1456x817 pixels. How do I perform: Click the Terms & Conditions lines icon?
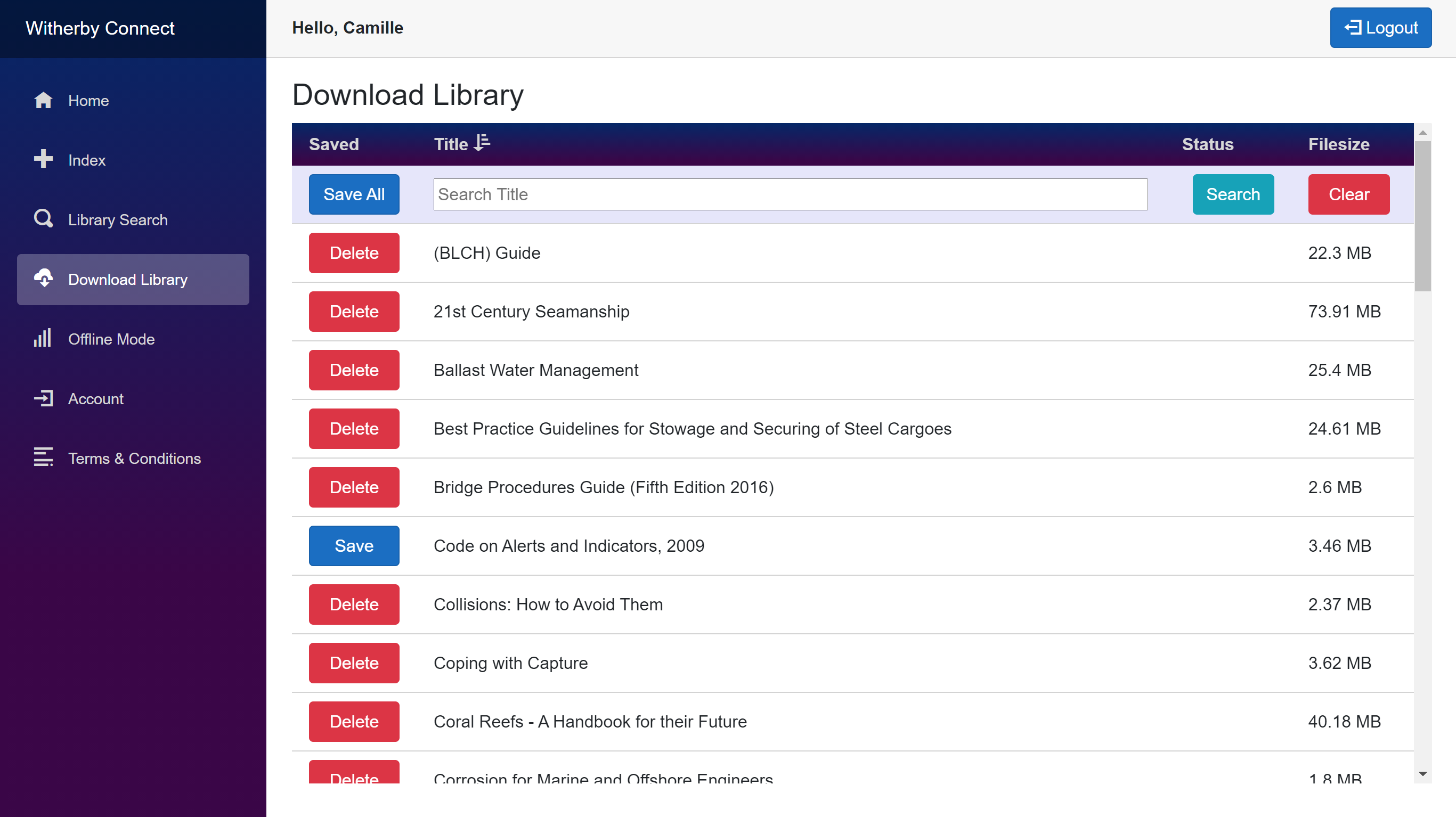pyautogui.click(x=43, y=457)
